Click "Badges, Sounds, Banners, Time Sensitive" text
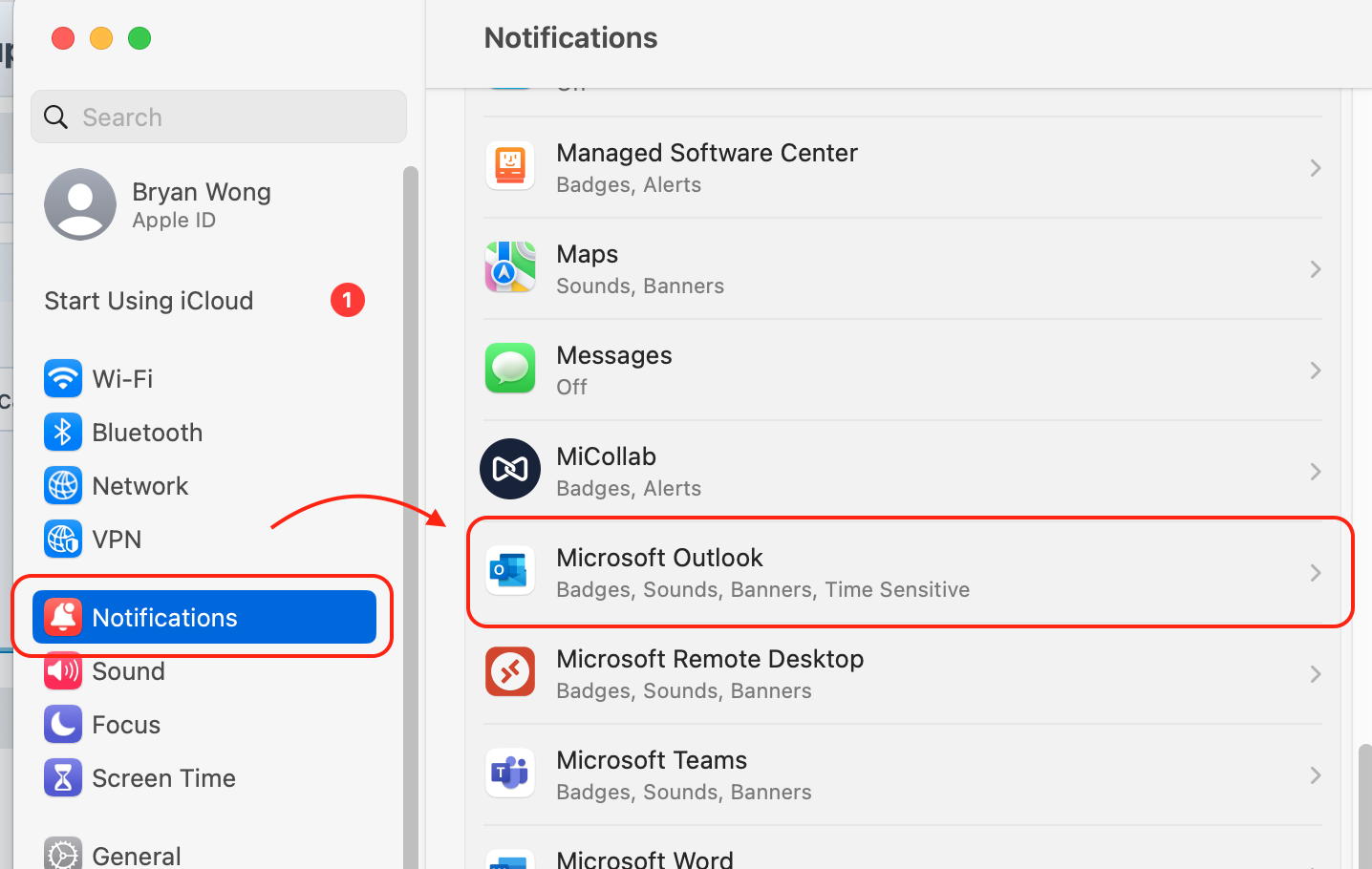This screenshot has width=1372, height=869. click(x=762, y=590)
